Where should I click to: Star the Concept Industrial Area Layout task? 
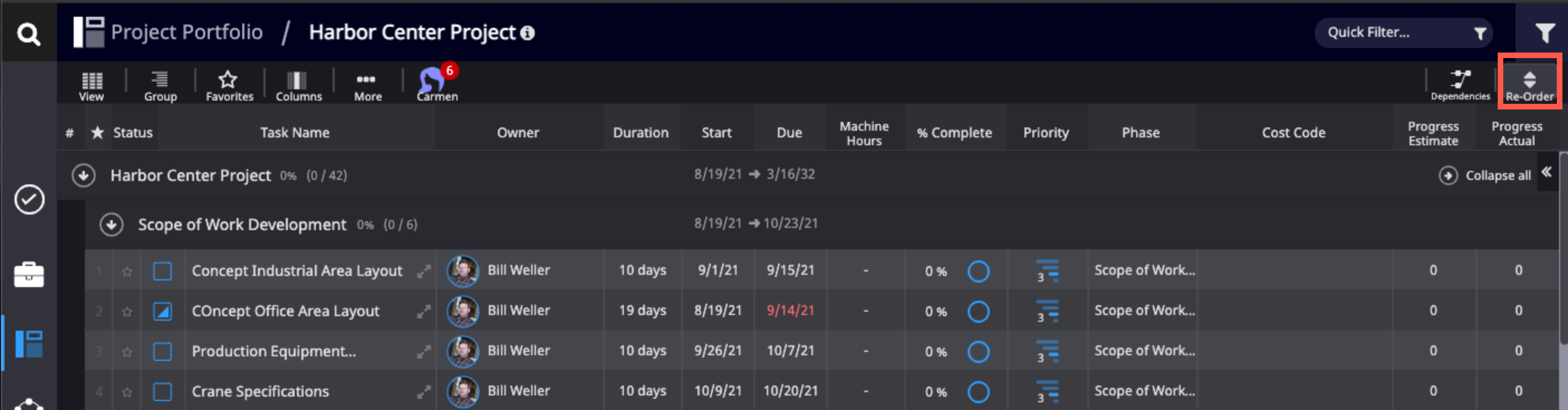(127, 271)
